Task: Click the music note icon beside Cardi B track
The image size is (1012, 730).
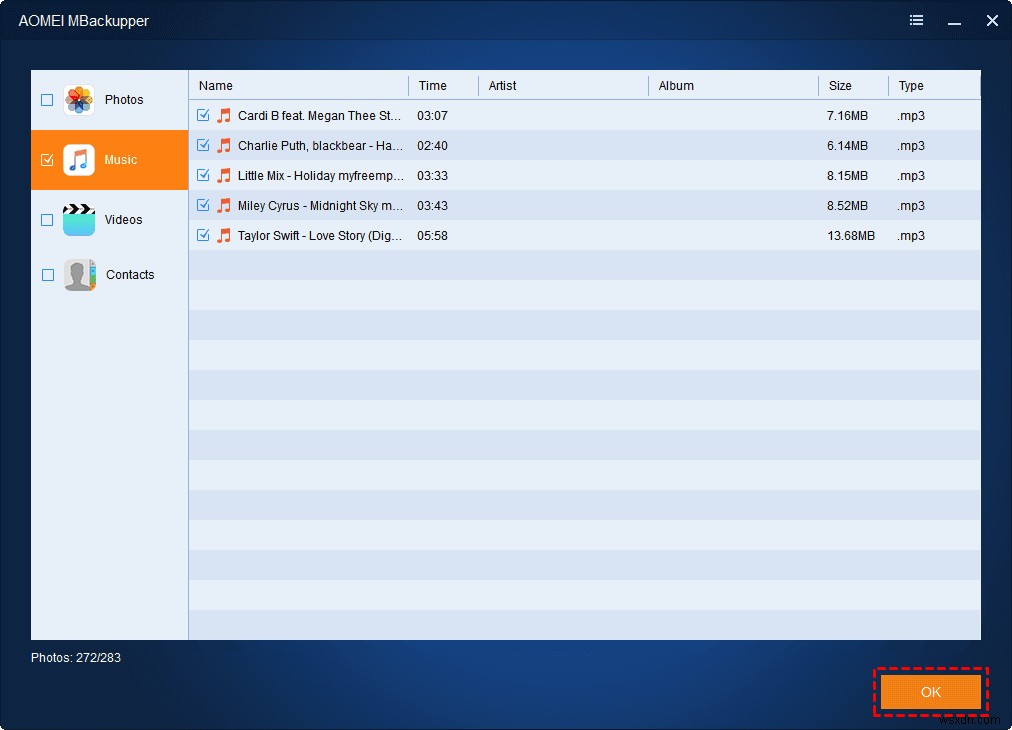Action: point(222,115)
